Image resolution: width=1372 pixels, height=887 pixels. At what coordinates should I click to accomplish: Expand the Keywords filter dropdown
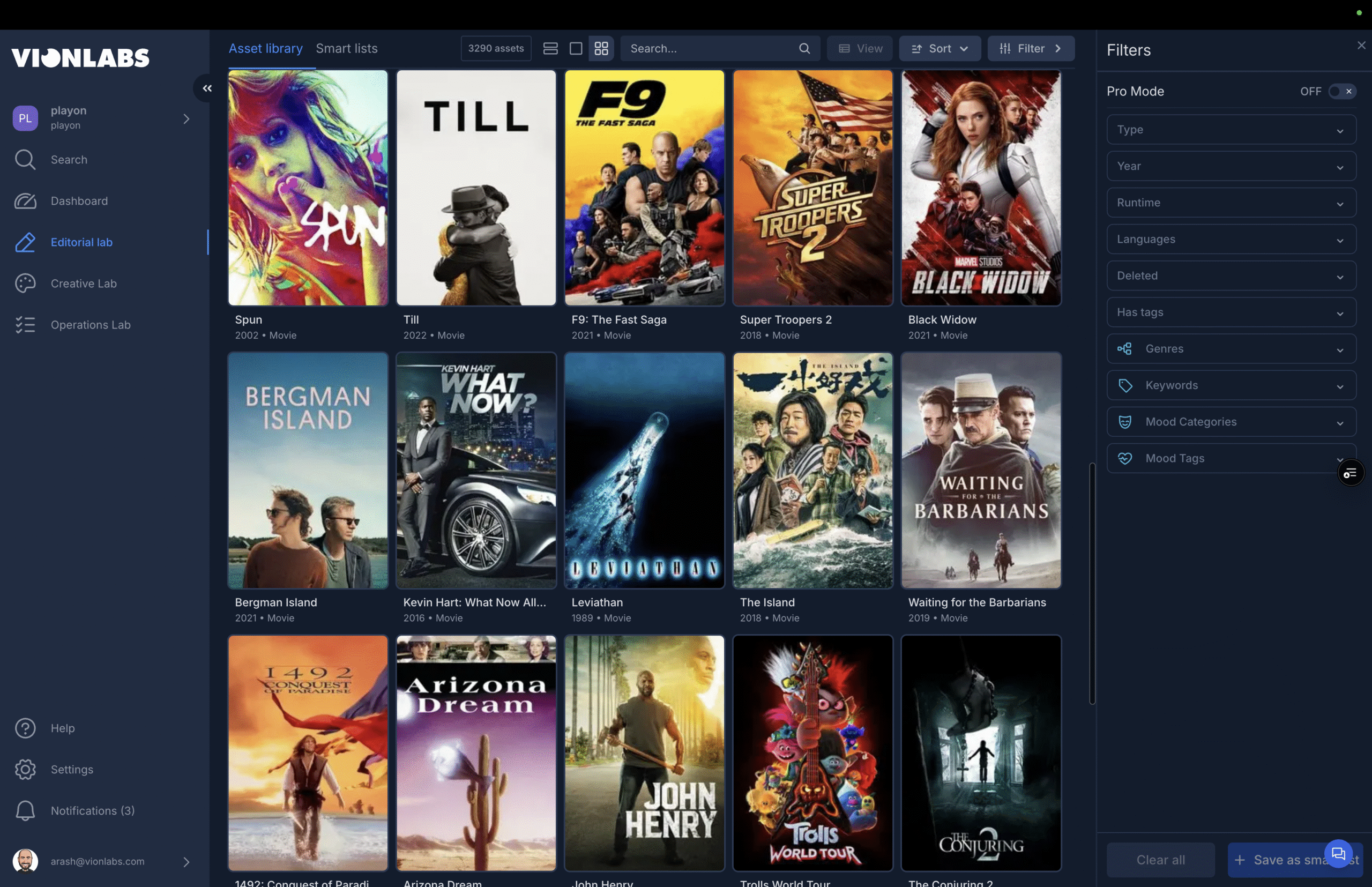[1231, 385]
